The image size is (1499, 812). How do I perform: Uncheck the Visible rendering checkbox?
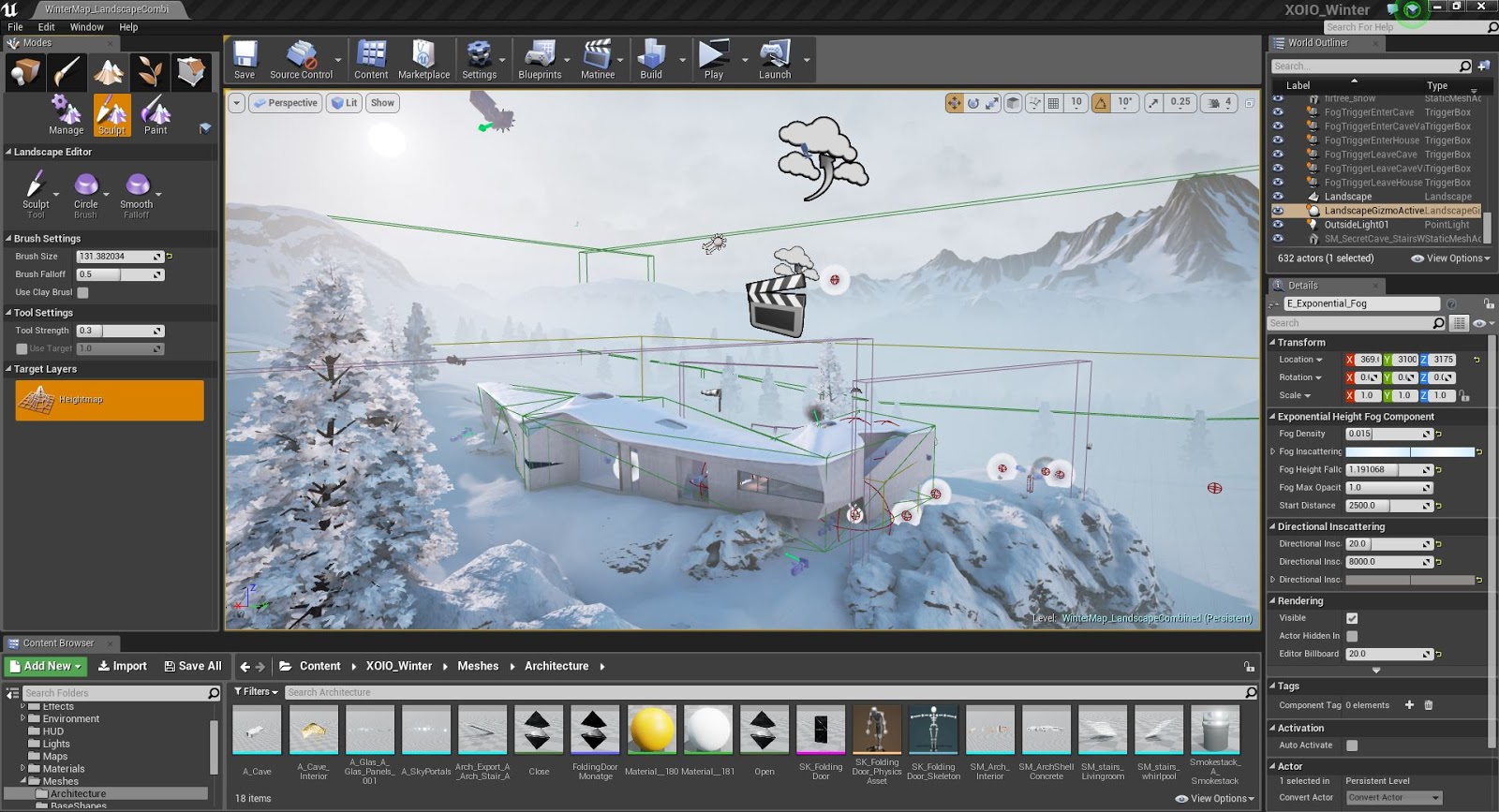pyautogui.click(x=1352, y=618)
